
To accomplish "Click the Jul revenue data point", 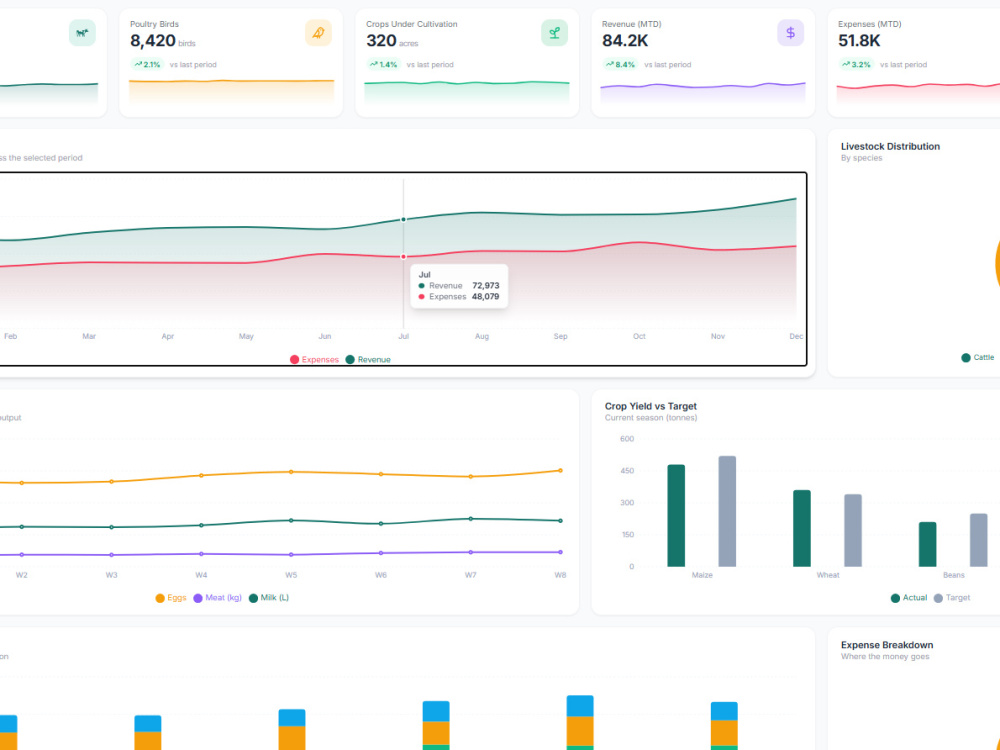I will coord(403,219).
